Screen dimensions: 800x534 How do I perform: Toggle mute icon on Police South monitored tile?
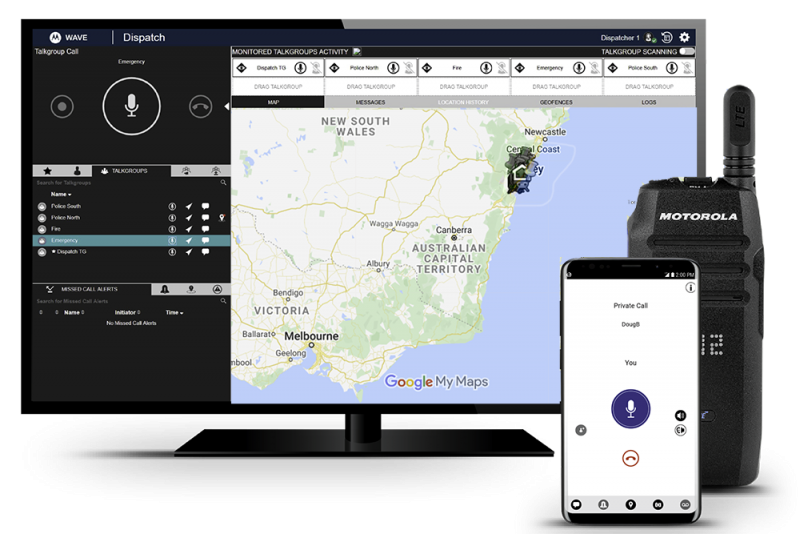tap(688, 68)
